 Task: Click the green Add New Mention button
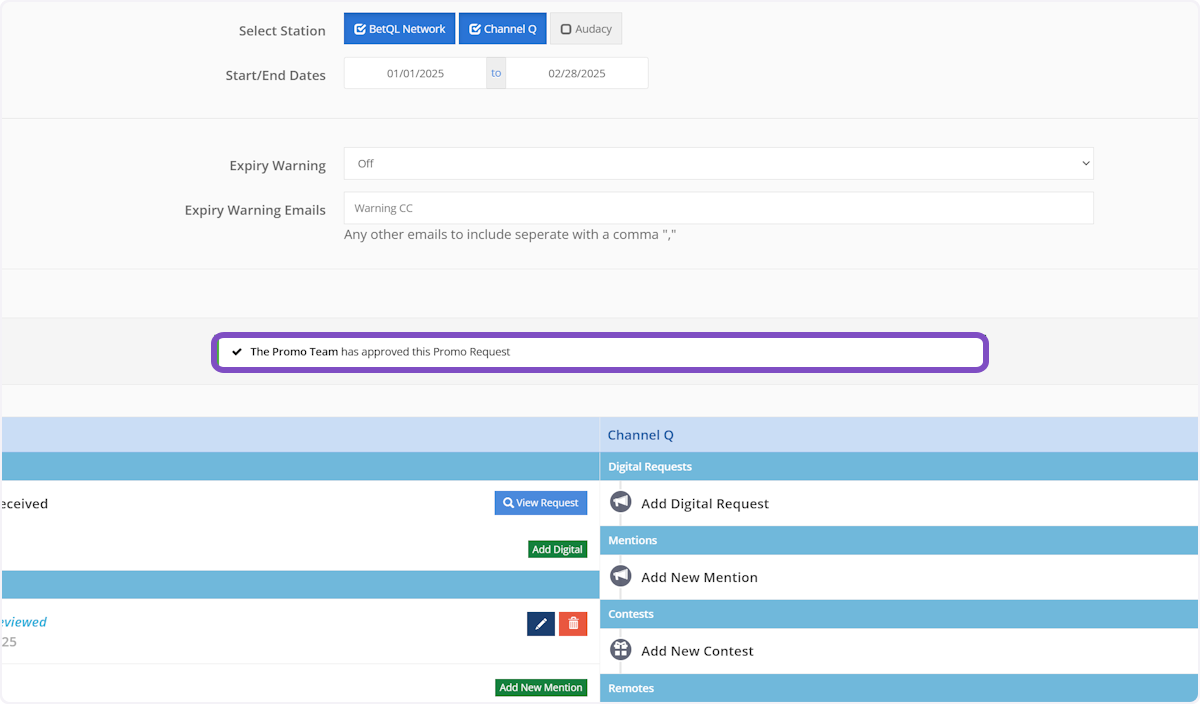[x=541, y=688]
